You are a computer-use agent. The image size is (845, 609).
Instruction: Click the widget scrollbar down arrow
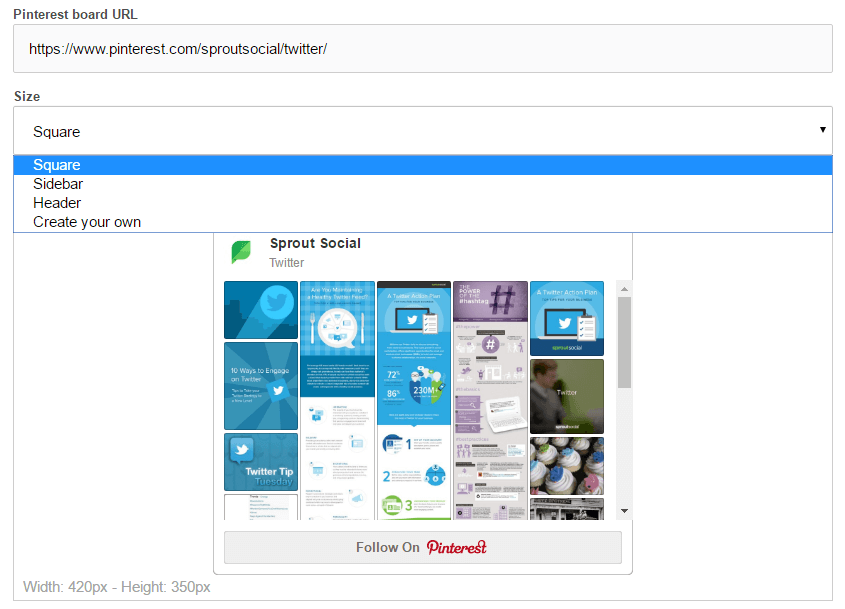[625, 511]
